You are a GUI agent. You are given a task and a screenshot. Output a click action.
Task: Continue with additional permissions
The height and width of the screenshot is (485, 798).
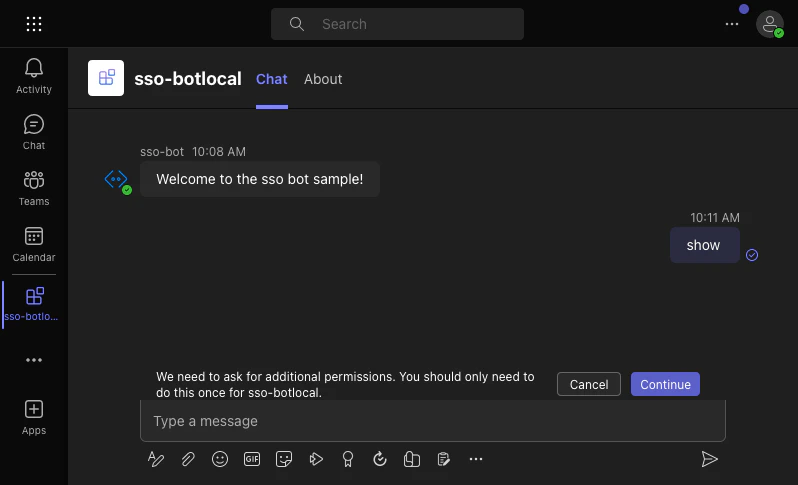coord(665,384)
